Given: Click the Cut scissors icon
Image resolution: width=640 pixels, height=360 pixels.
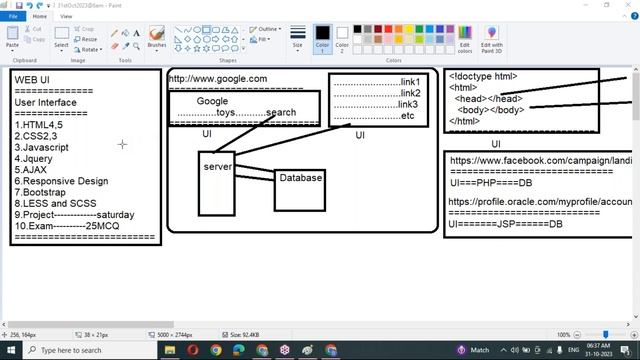Looking at the screenshot, I should pyautogui.click(x=28, y=29).
